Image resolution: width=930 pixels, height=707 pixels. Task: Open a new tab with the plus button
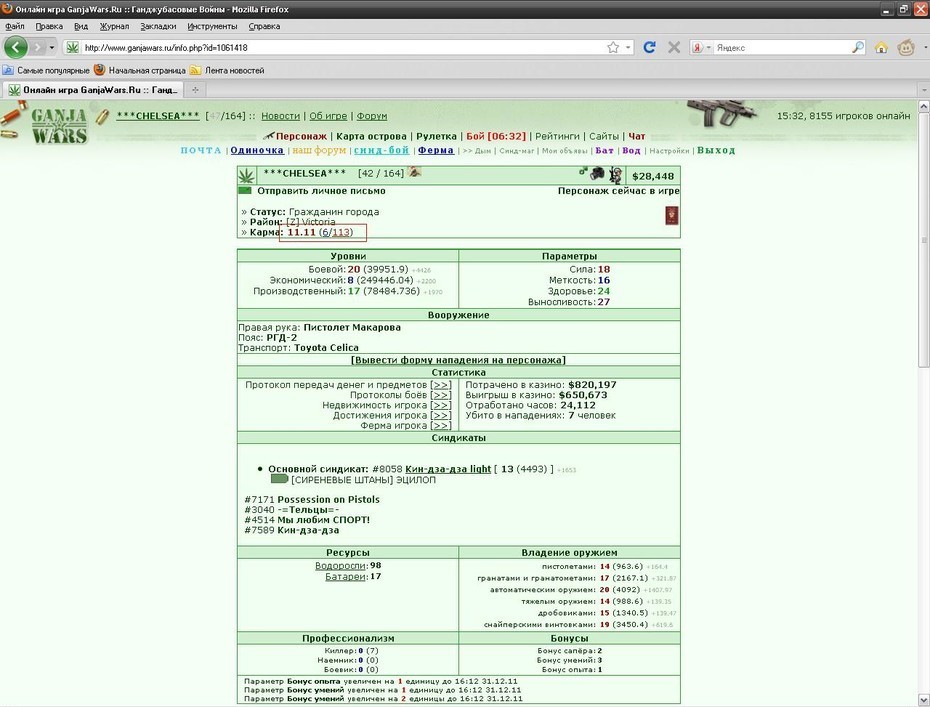195,90
